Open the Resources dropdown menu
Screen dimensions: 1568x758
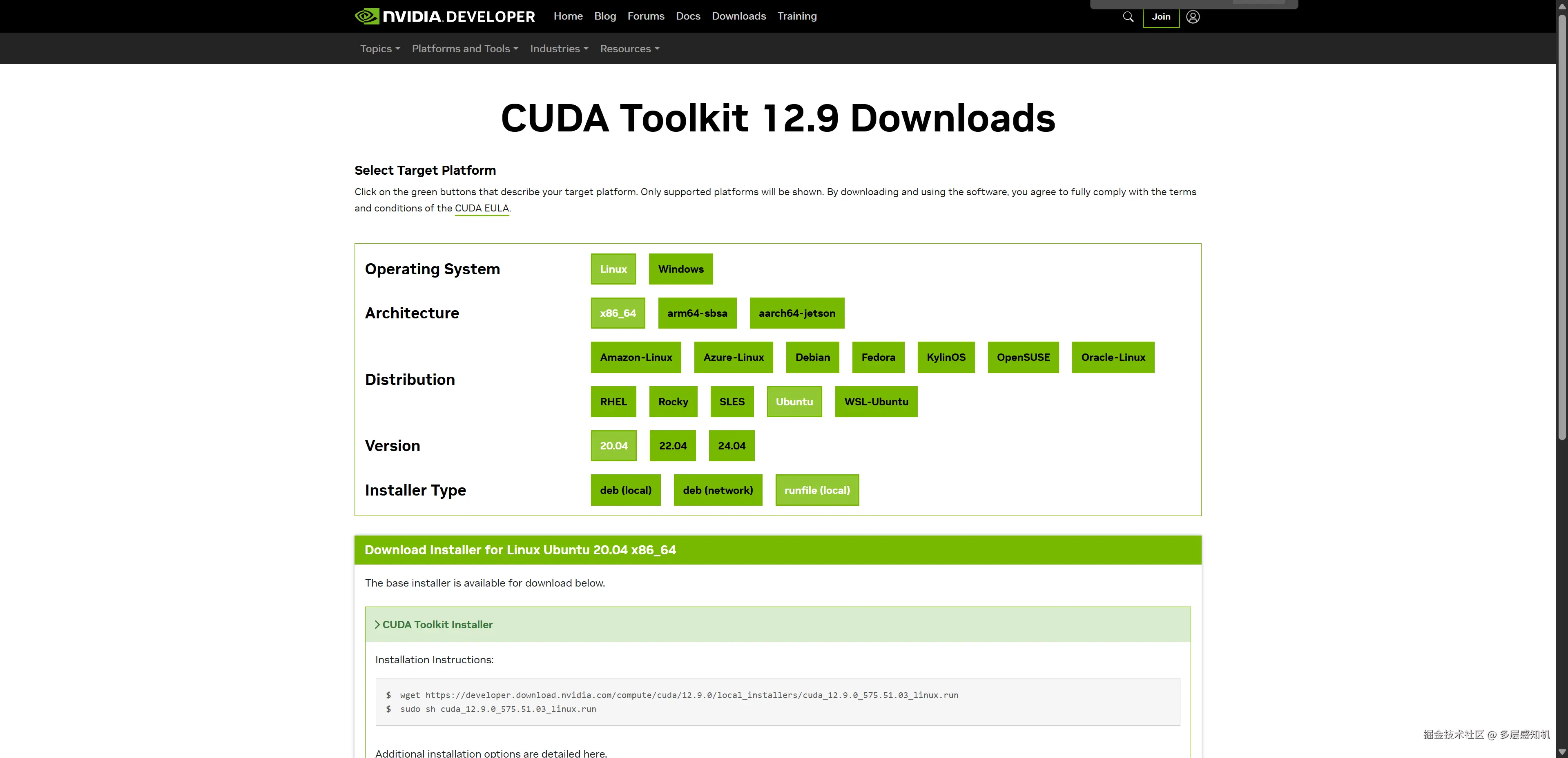coord(629,49)
